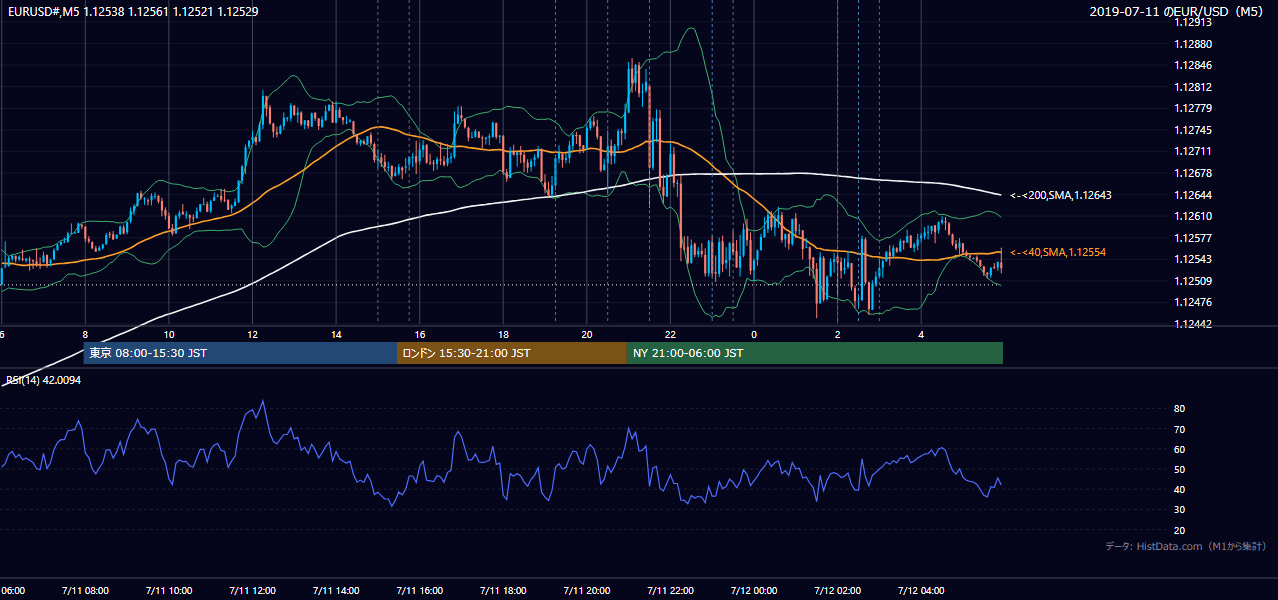Screen dimensions: 1278x600
Task: Click RSI scale level 30
Action: tap(1179, 509)
